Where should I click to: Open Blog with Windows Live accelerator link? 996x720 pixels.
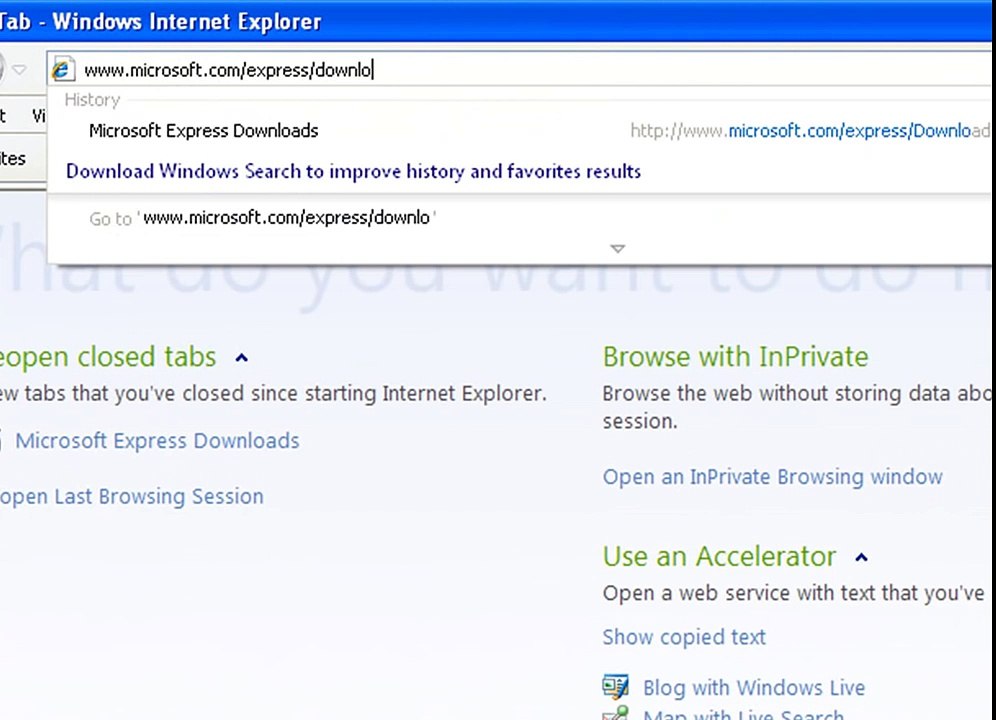point(754,688)
